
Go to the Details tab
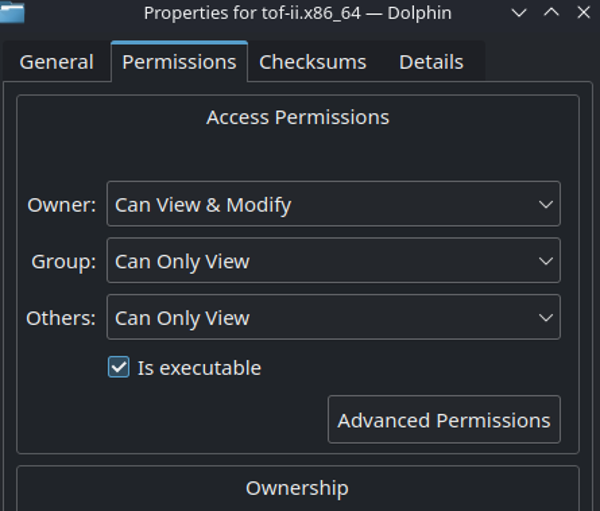(x=431, y=62)
